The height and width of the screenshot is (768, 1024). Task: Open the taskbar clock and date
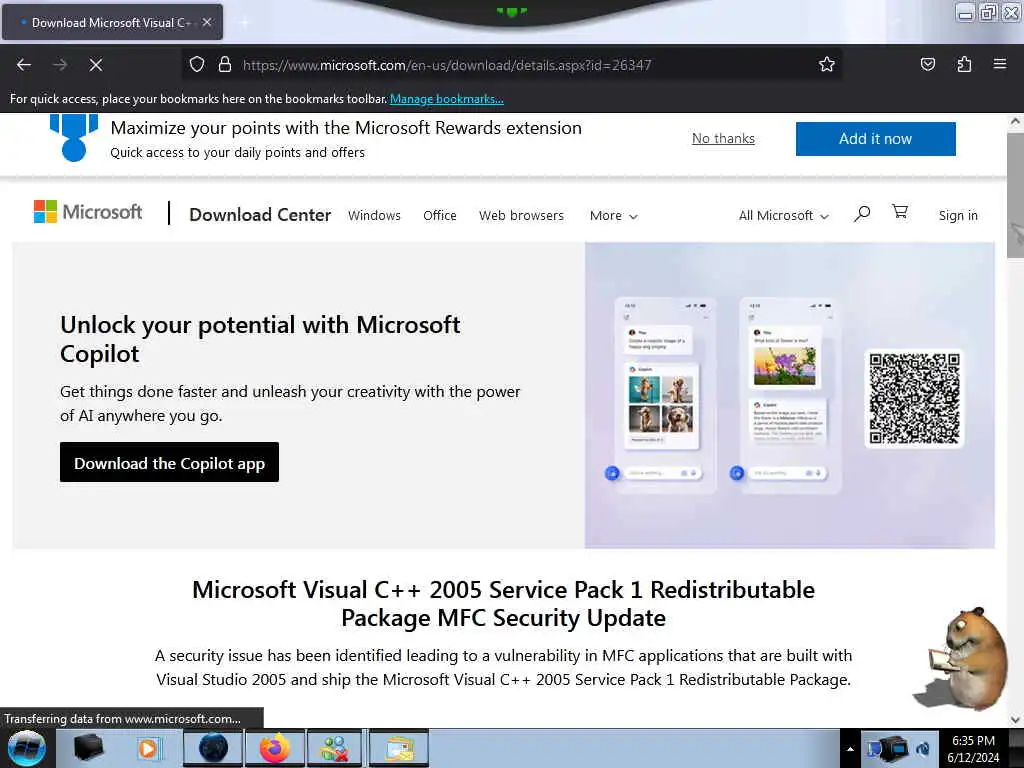tap(973, 749)
